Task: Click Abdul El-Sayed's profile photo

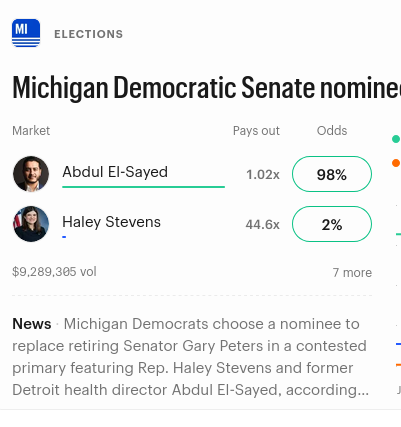Action: click(x=31, y=174)
